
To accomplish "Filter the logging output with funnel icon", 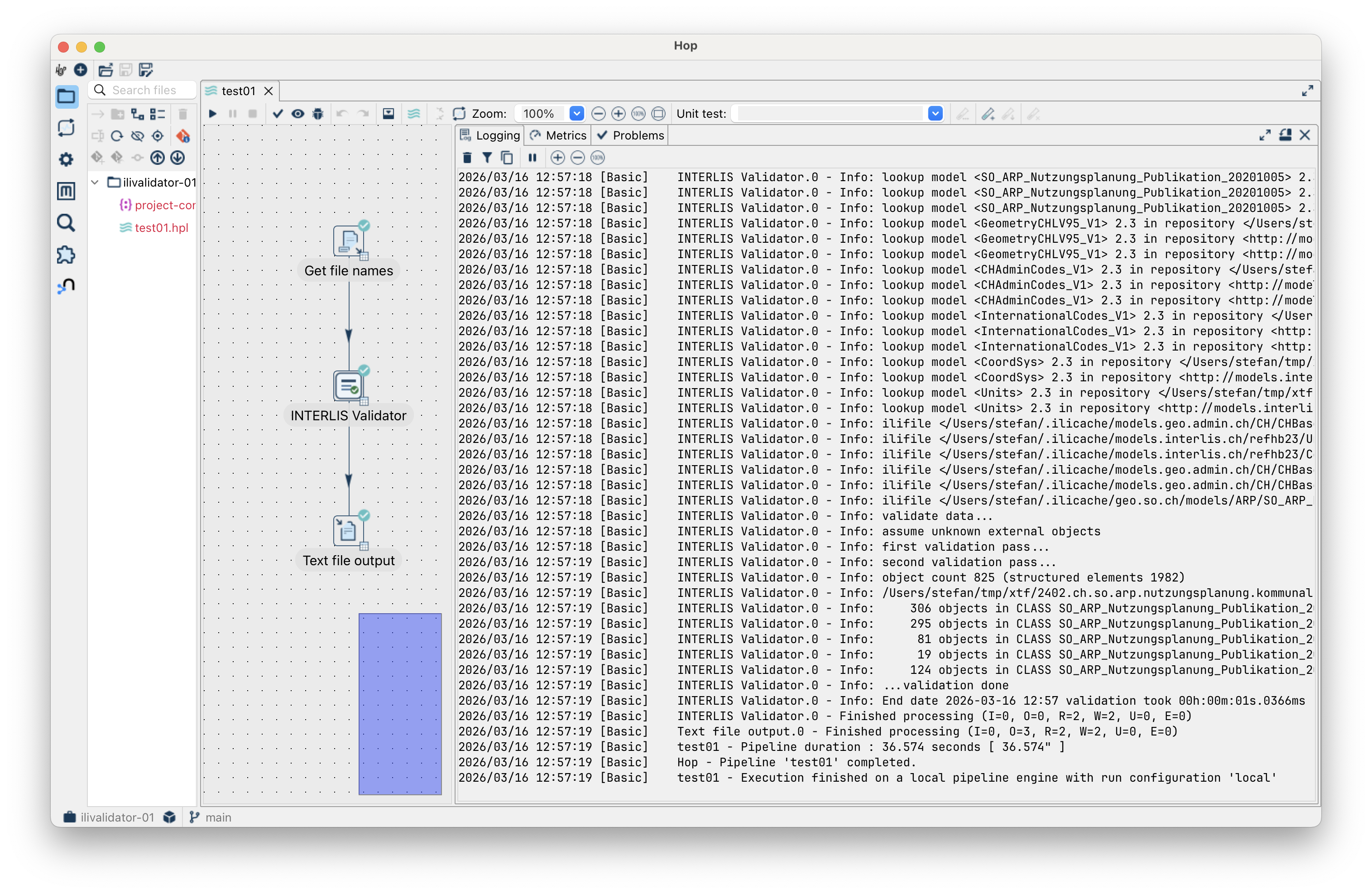I will click(487, 157).
